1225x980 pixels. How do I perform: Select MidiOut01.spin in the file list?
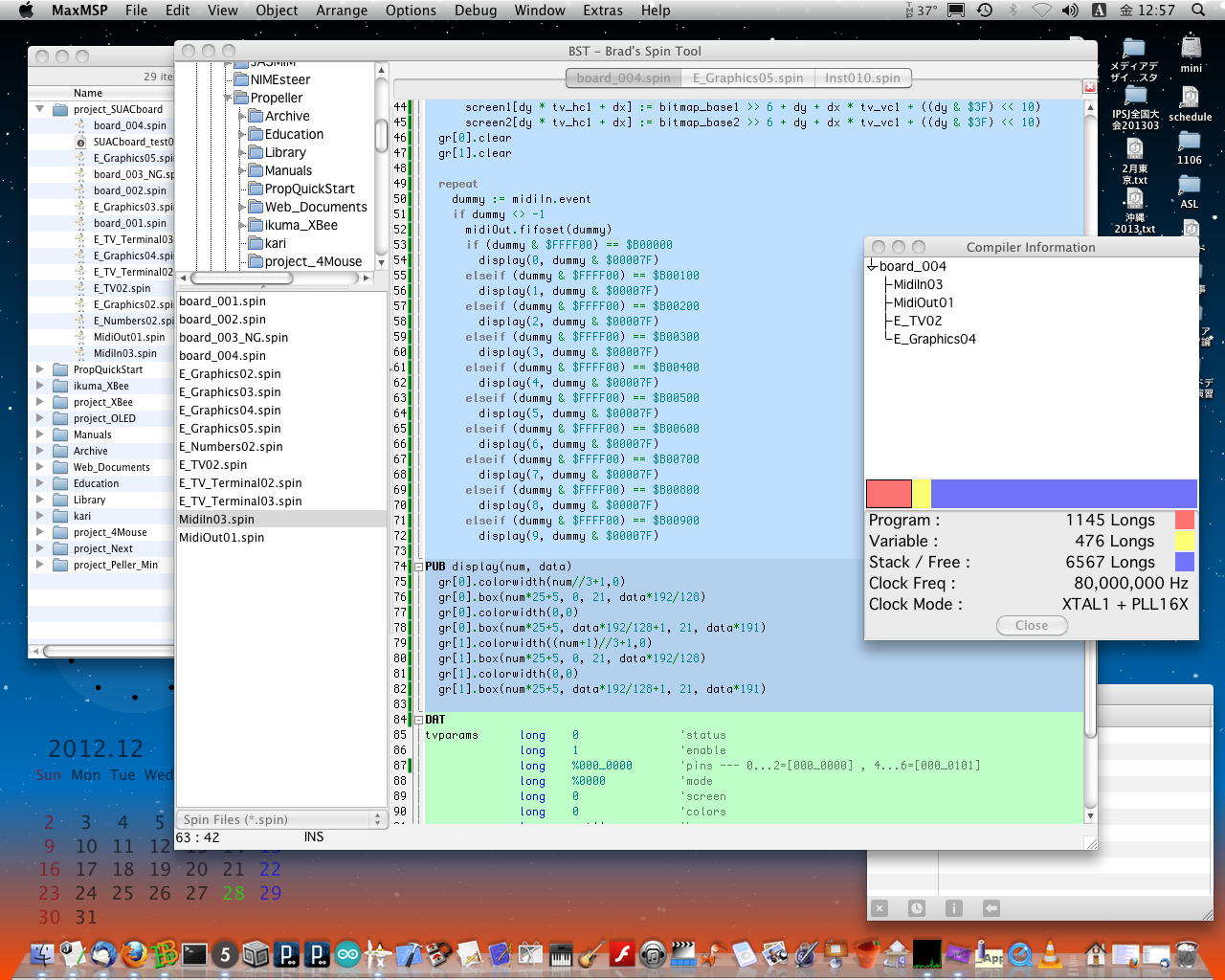point(222,538)
